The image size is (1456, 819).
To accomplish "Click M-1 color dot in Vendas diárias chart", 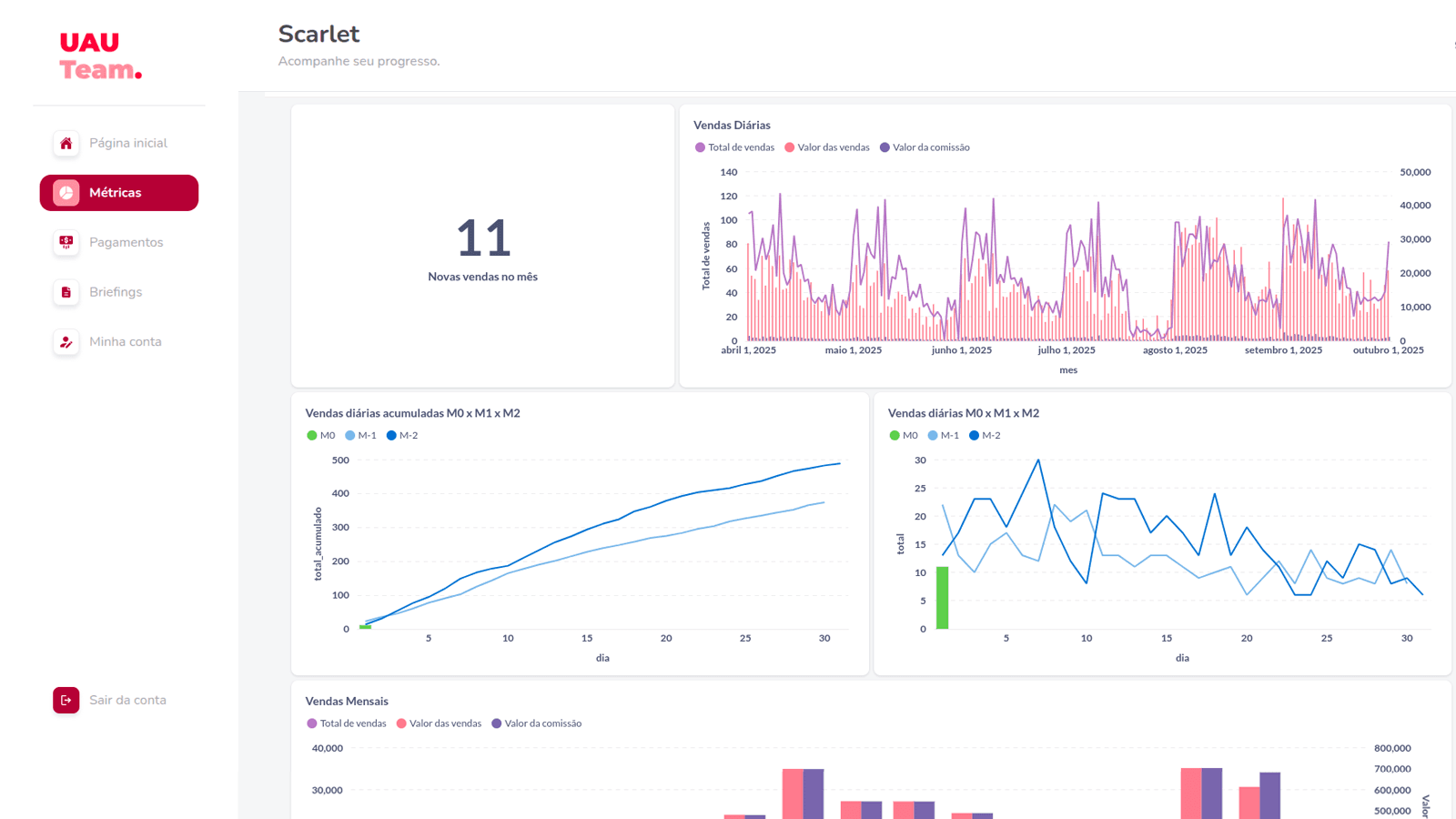I will coord(933,436).
